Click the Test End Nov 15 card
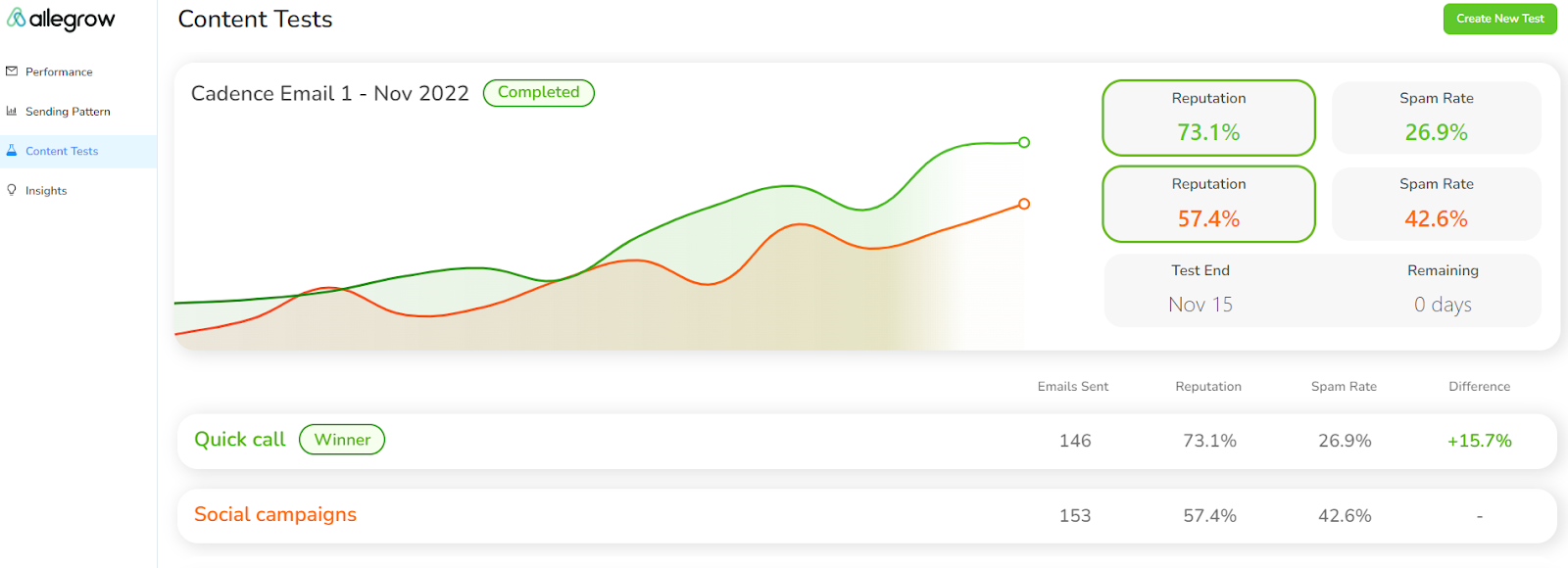 (1200, 290)
